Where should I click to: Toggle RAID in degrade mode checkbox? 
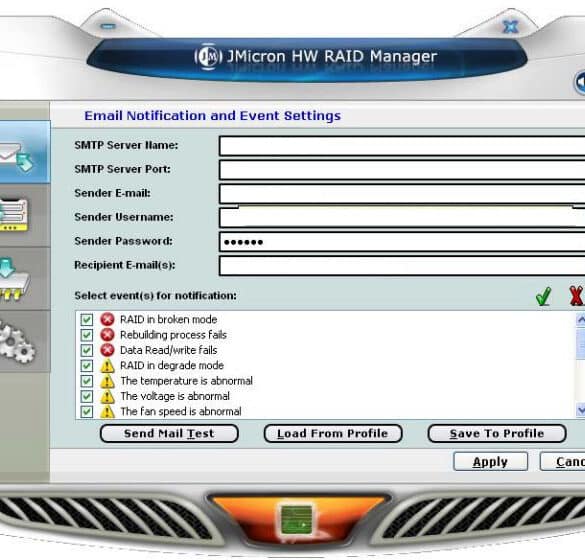pos(87,366)
